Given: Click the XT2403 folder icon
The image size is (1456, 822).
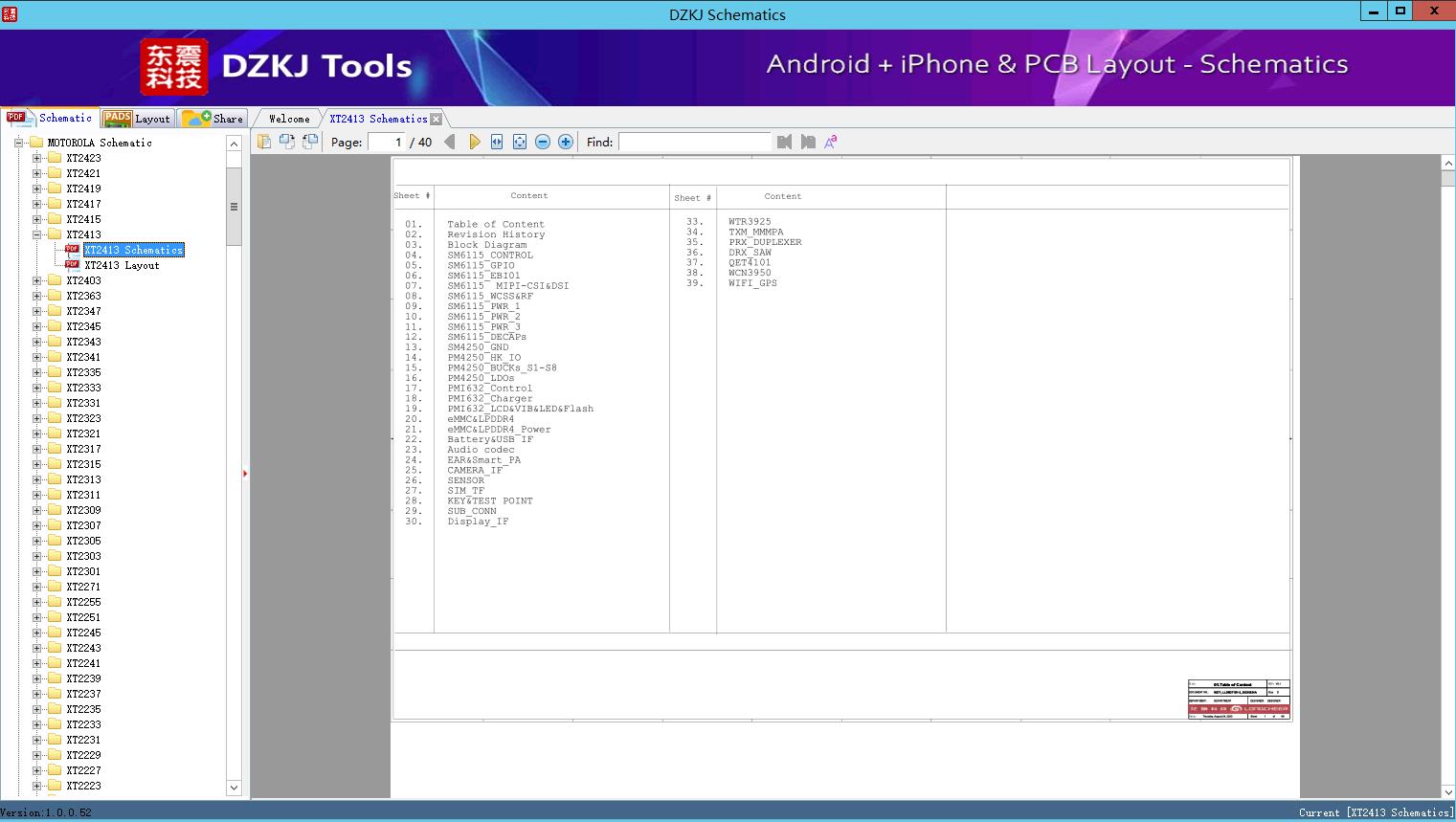Looking at the screenshot, I should pyautogui.click(x=55, y=280).
